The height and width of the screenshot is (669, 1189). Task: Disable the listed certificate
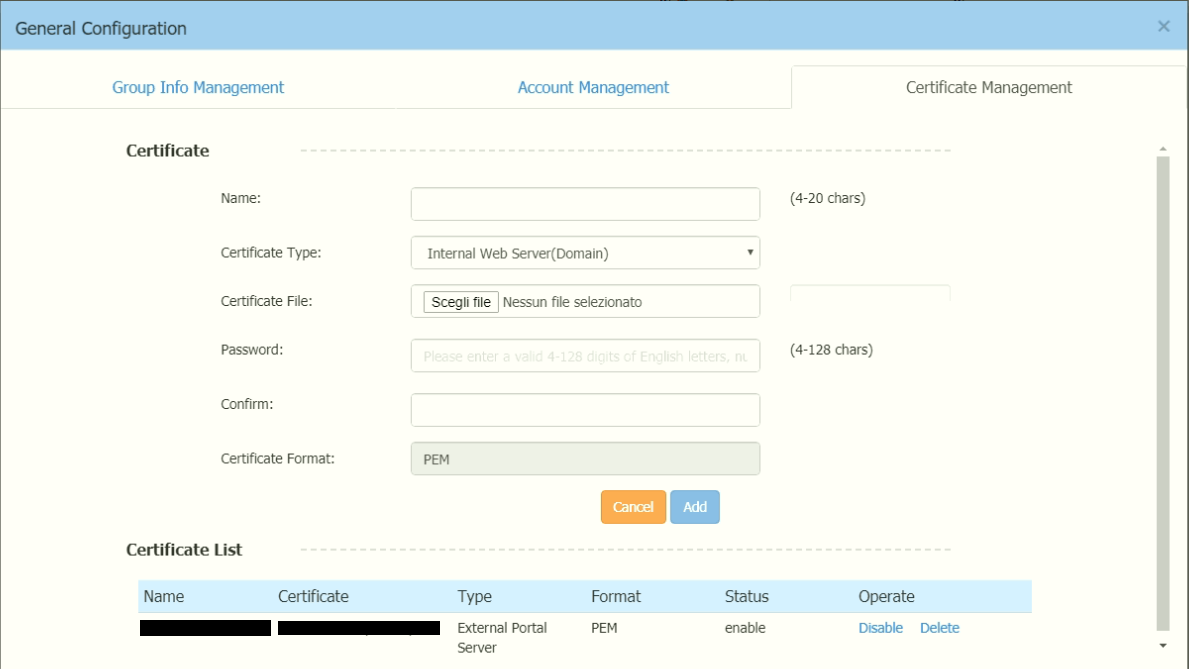point(880,628)
